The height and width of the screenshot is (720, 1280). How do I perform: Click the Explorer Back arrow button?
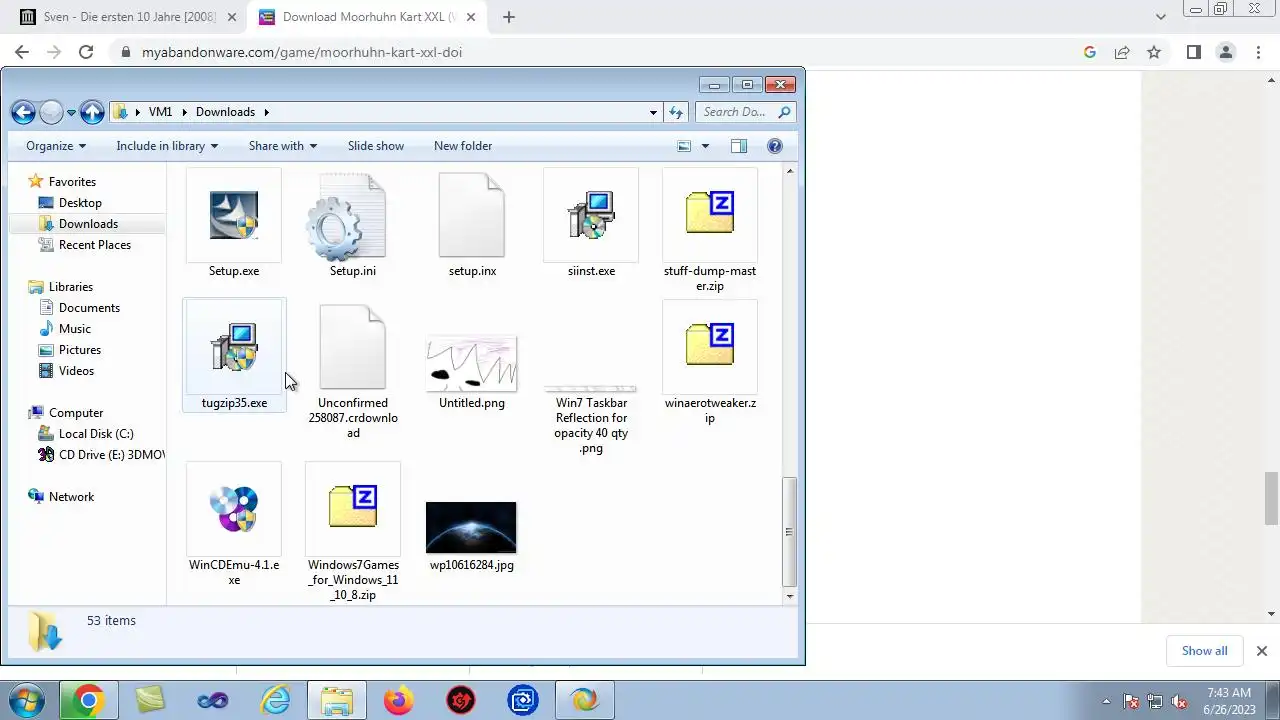coord(23,112)
